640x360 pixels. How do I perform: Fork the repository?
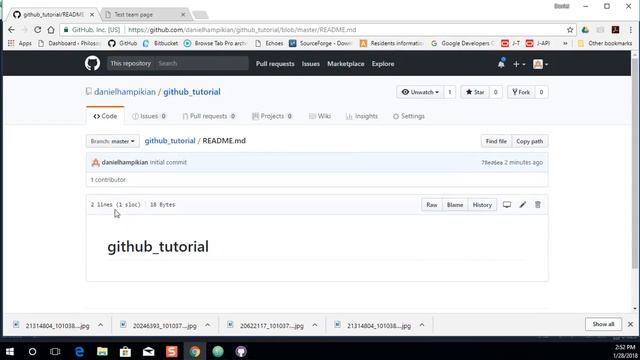point(521,92)
